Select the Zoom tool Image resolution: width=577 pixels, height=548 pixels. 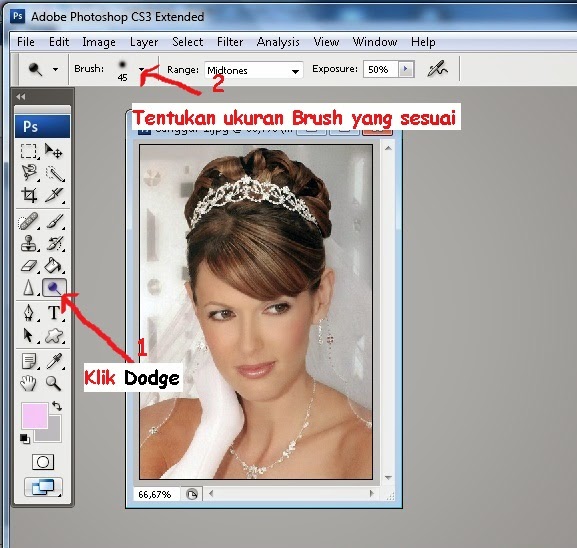[x=54, y=383]
